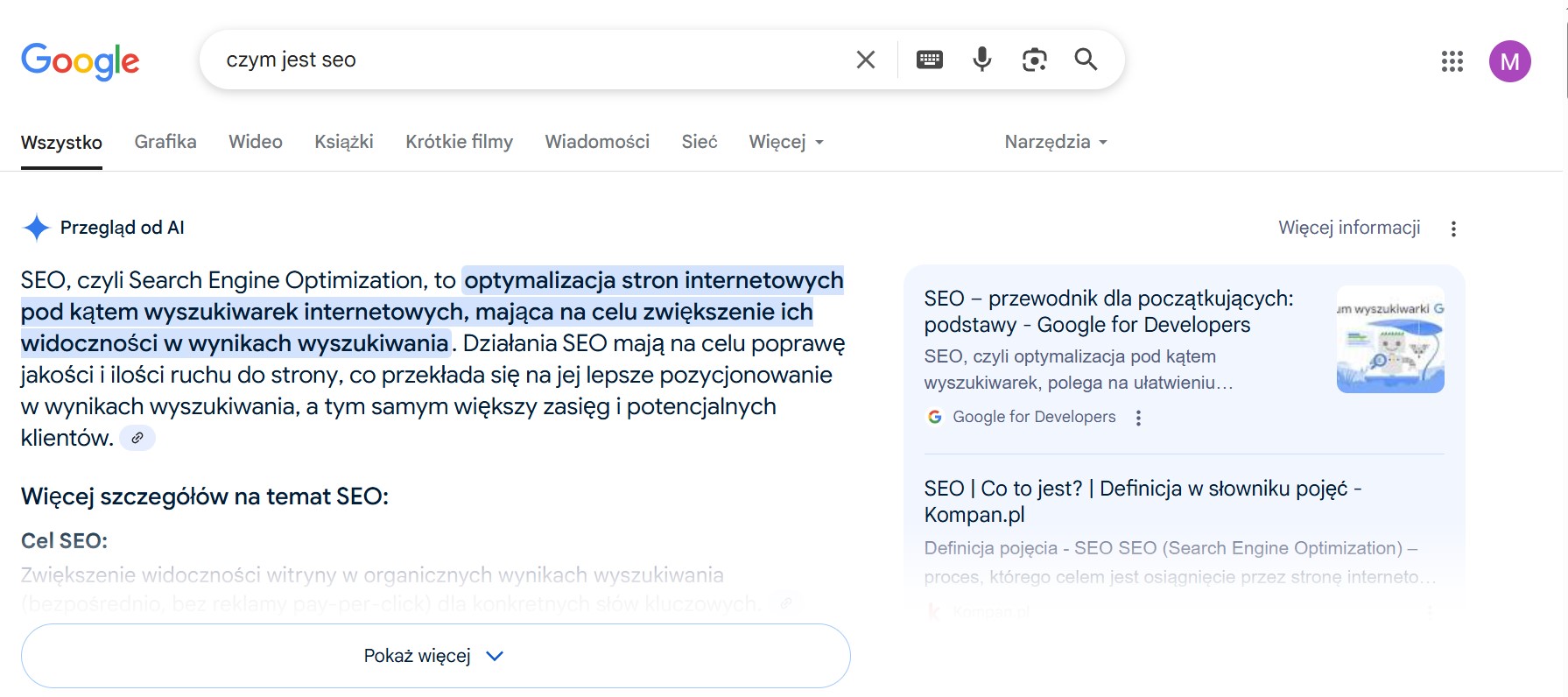Click the source link chip after klientów
The height and width of the screenshot is (697, 1568).
[137, 438]
